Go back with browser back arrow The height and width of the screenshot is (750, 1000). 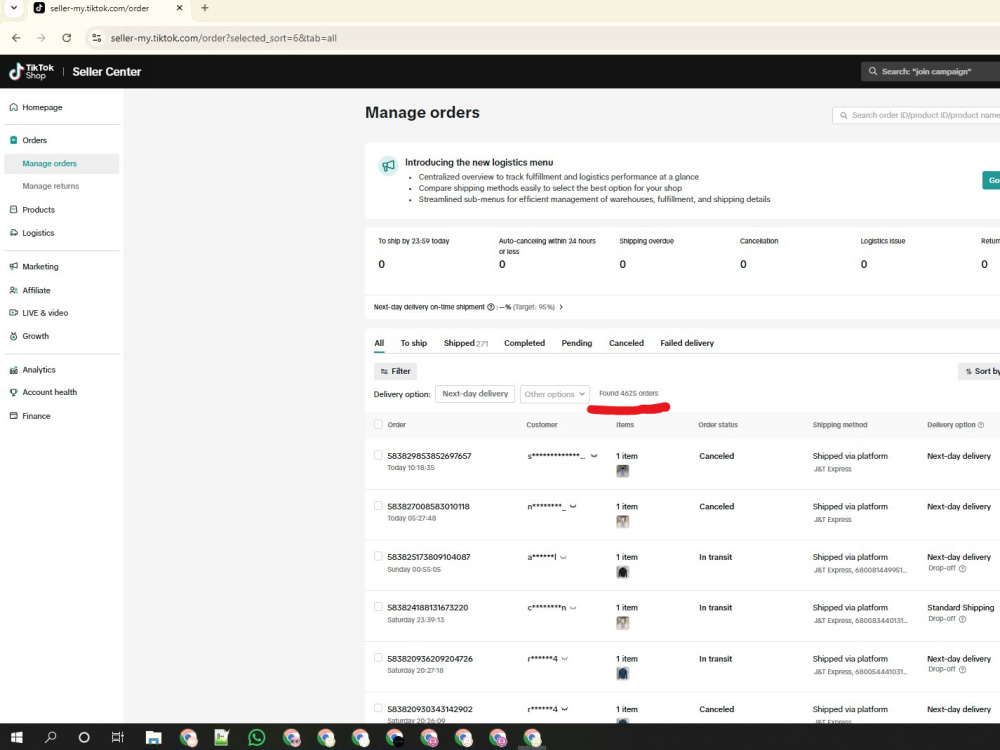[16, 38]
